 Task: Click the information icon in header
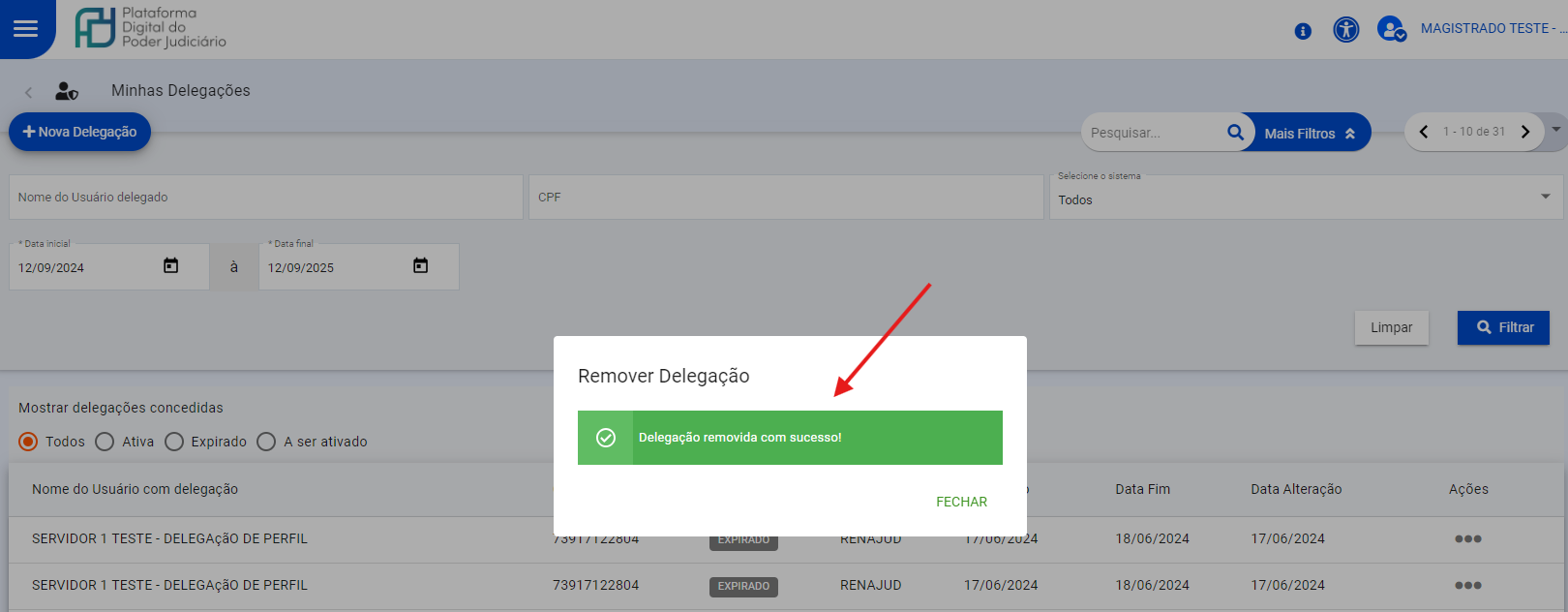click(x=1303, y=31)
